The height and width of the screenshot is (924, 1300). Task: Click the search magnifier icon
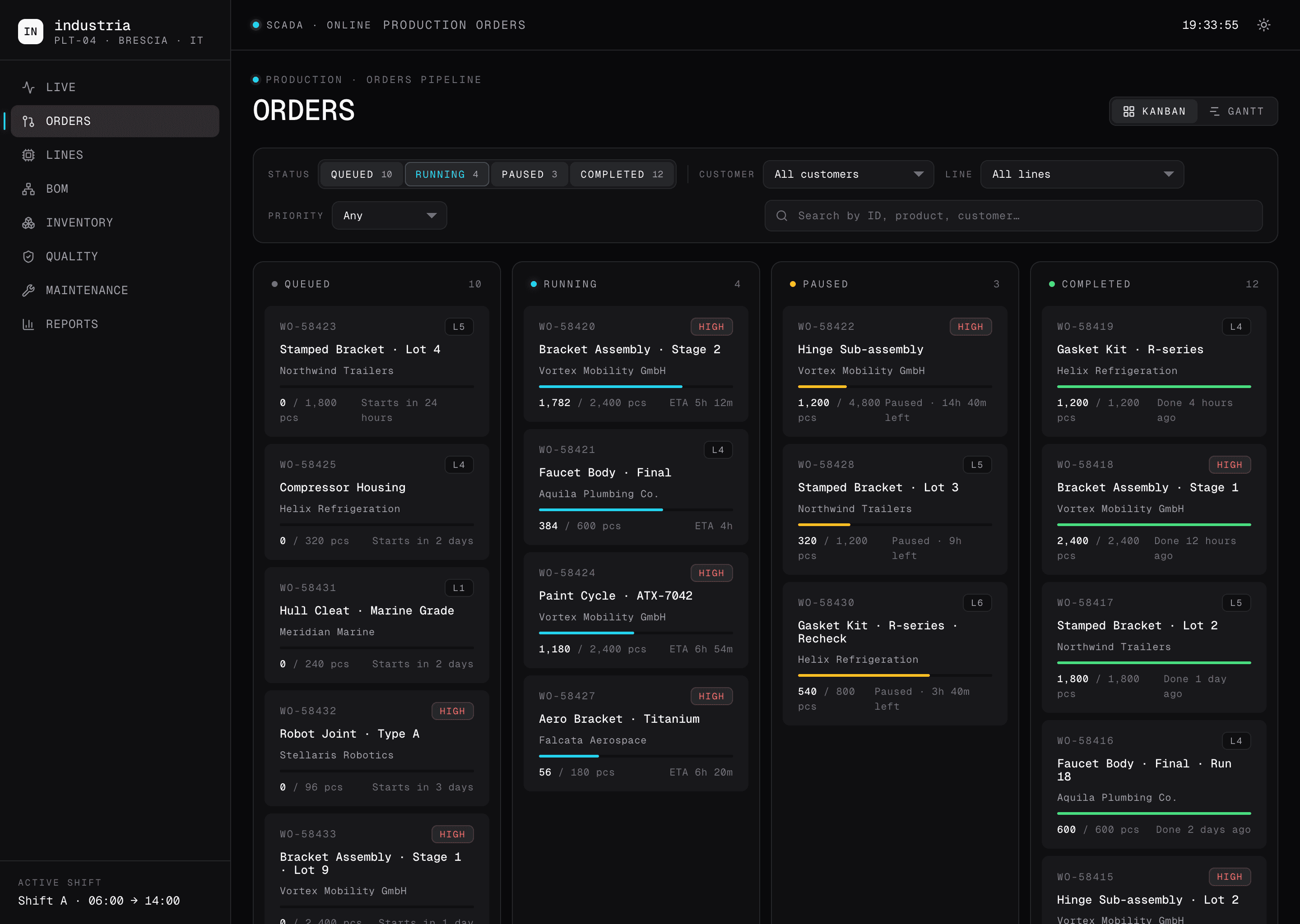[782, 216]
